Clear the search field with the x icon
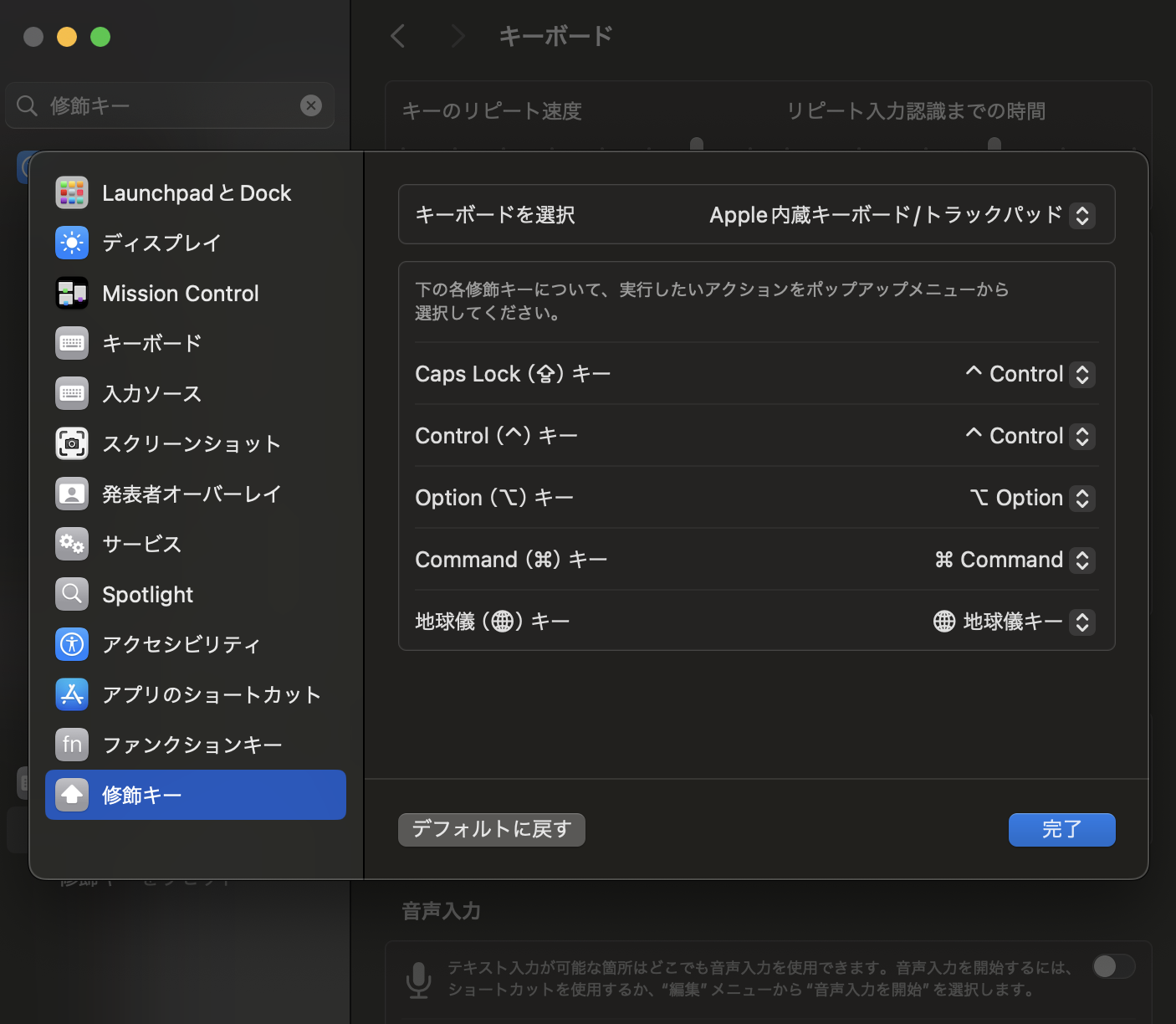Viewport: 1176px width, 1024px height. tap(311, 105)
